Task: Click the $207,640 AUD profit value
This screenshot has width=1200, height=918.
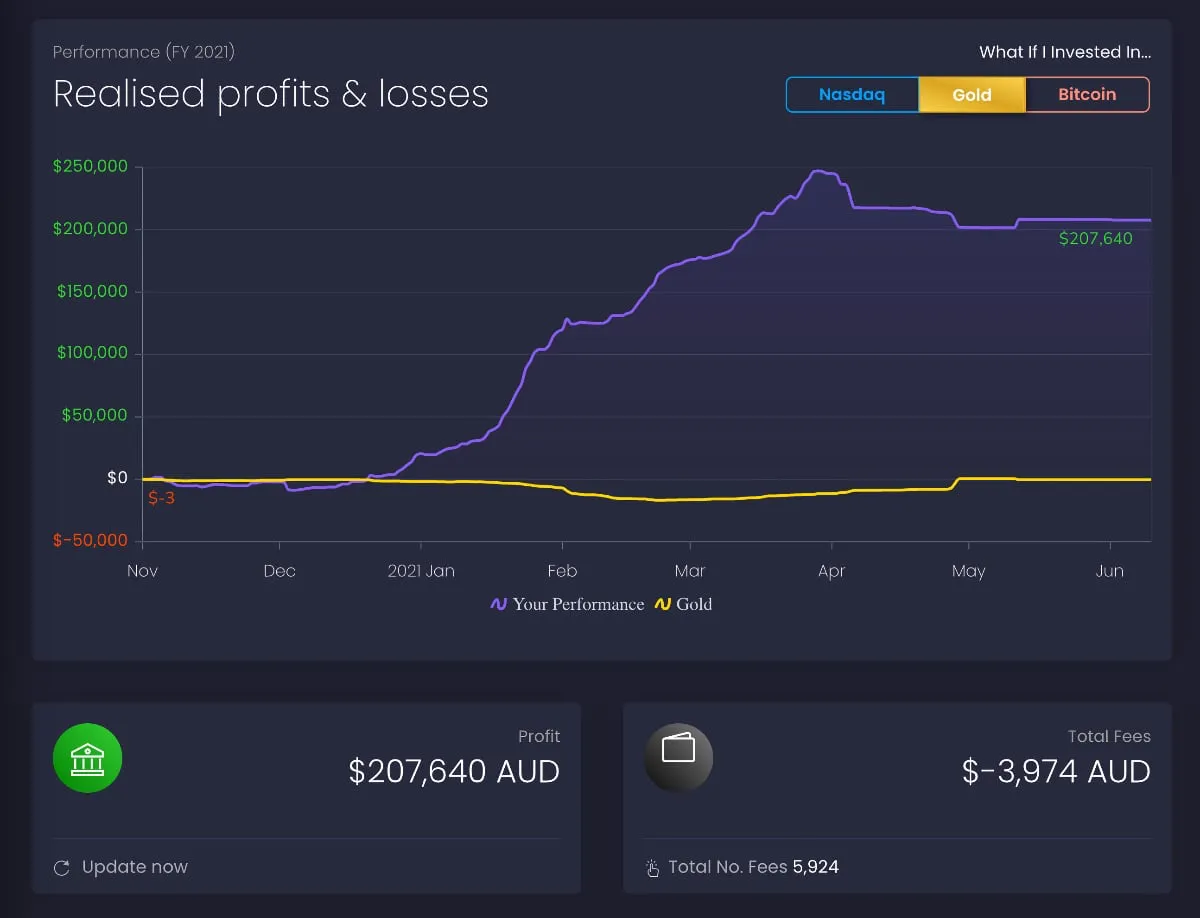Action: tap(454, 771)
